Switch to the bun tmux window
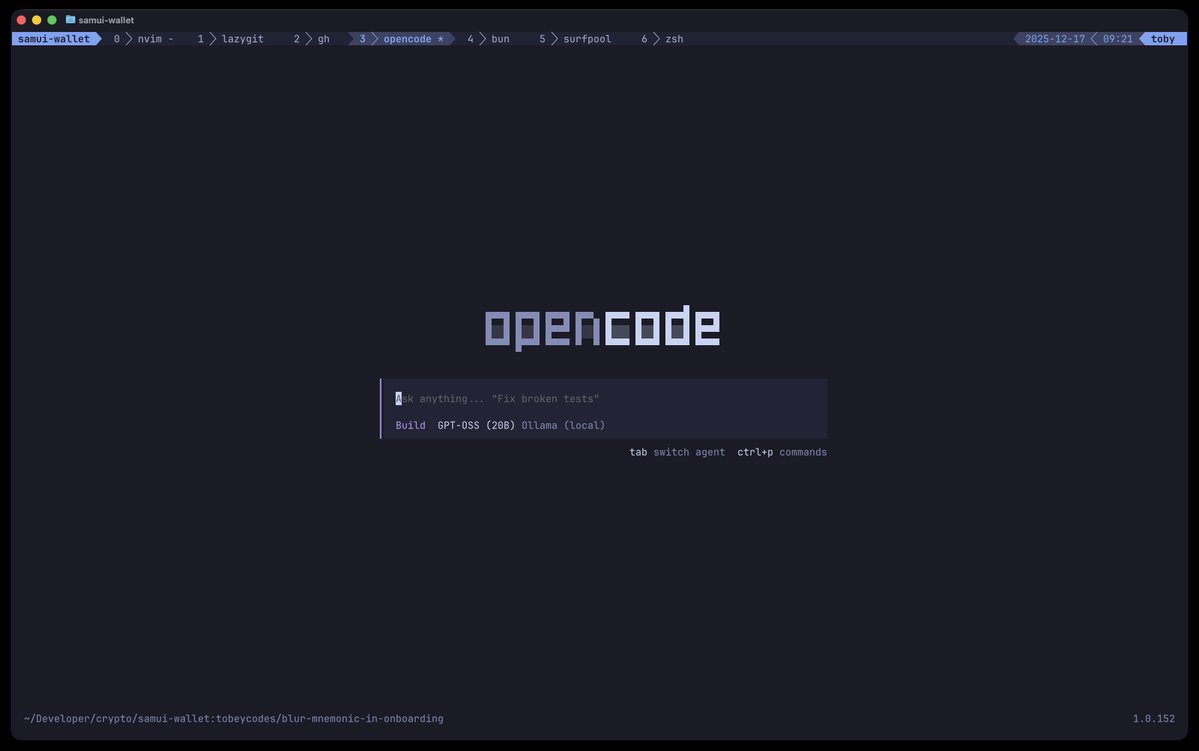This screenshot has width=1199, height=751. (489, 39)
